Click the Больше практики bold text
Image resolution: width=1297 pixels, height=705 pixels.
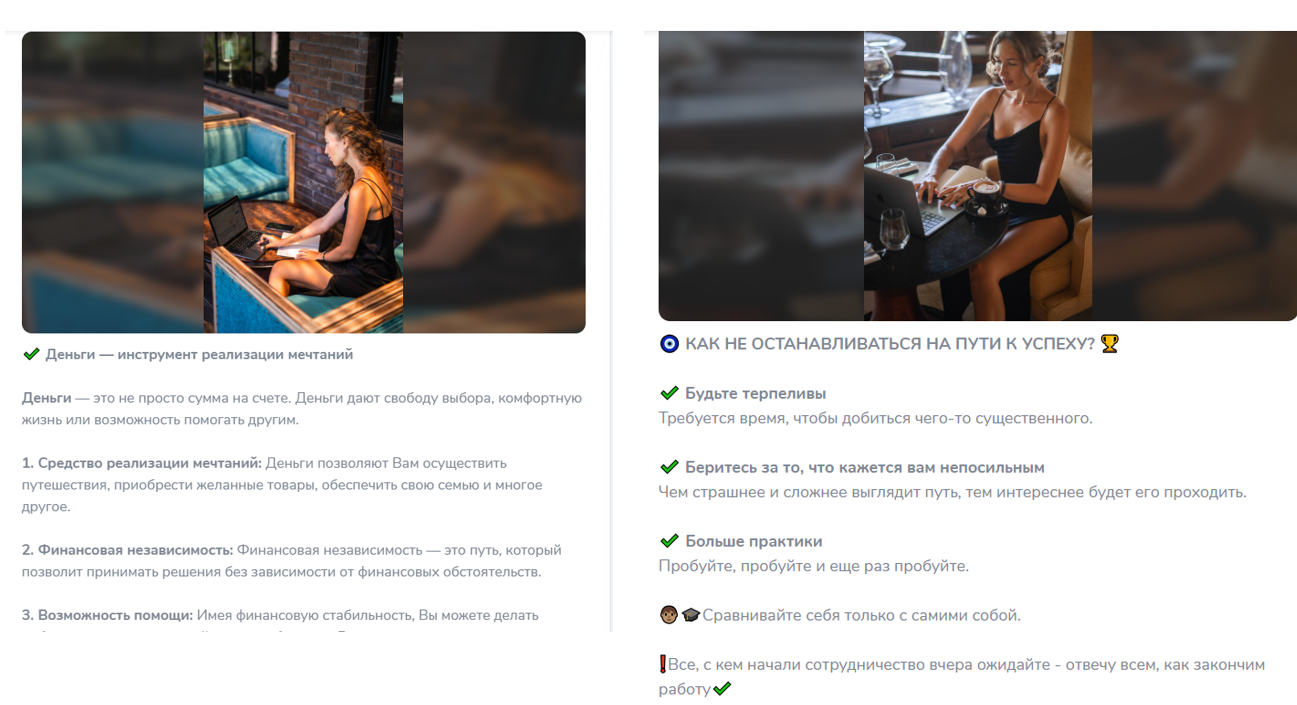click(753, 542)
